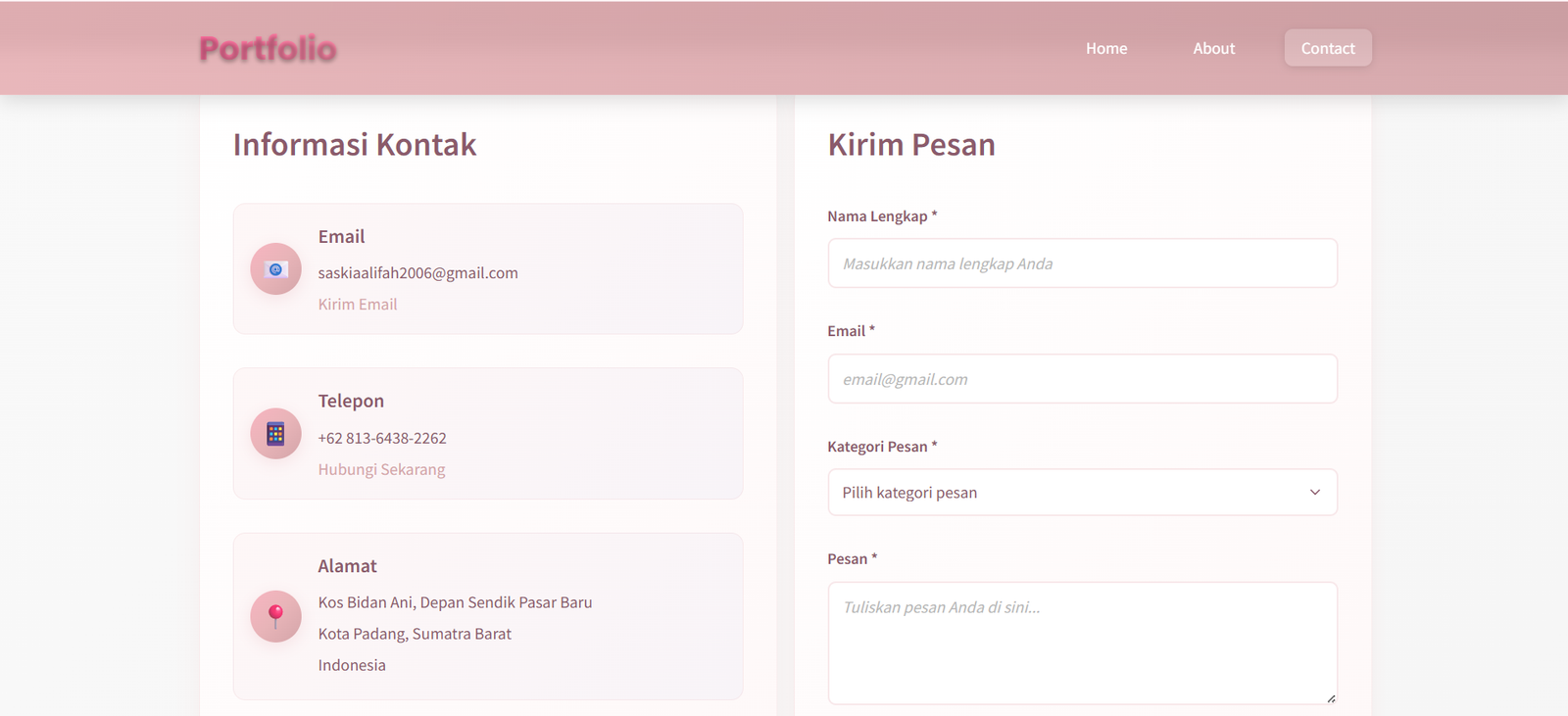Focus the Nama Lengkap input field
1568x716 pixels.
coord(1082,263)
